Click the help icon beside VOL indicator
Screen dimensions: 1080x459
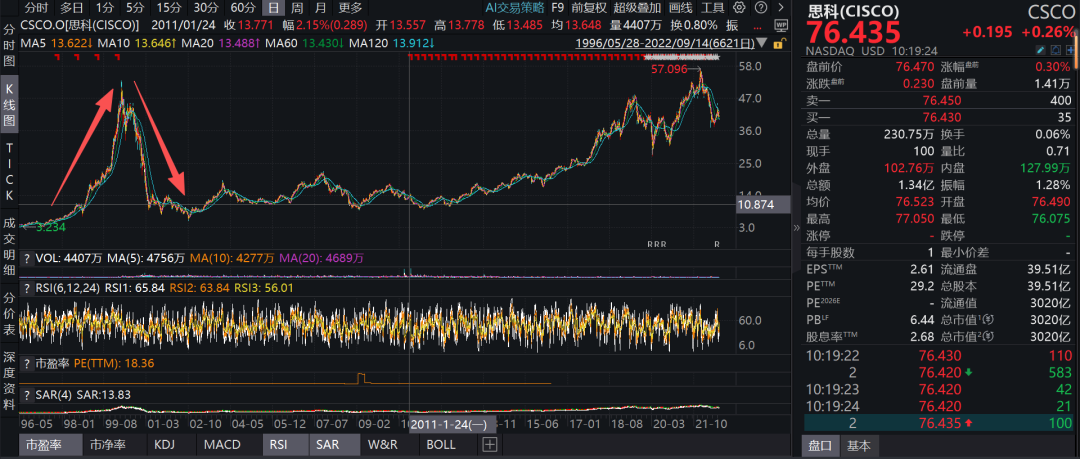tap(27, 257)
